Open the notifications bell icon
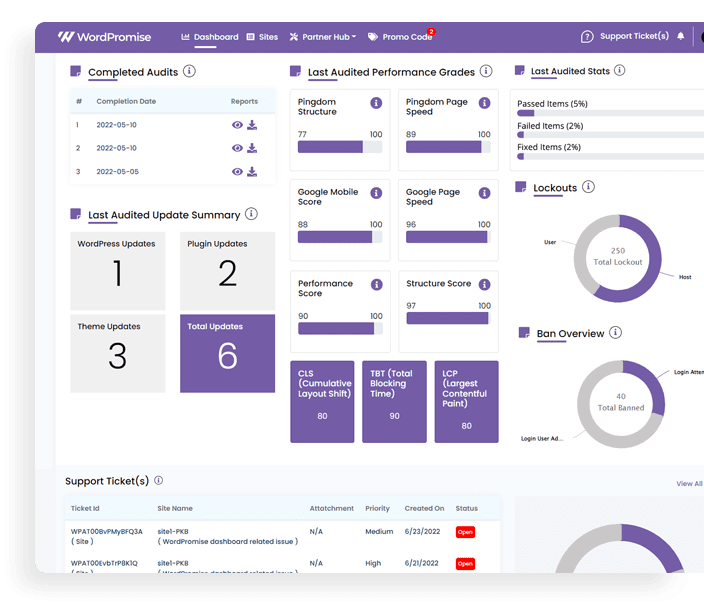The width and height of the screenshot is (704, 615). (x=681, y=36)
